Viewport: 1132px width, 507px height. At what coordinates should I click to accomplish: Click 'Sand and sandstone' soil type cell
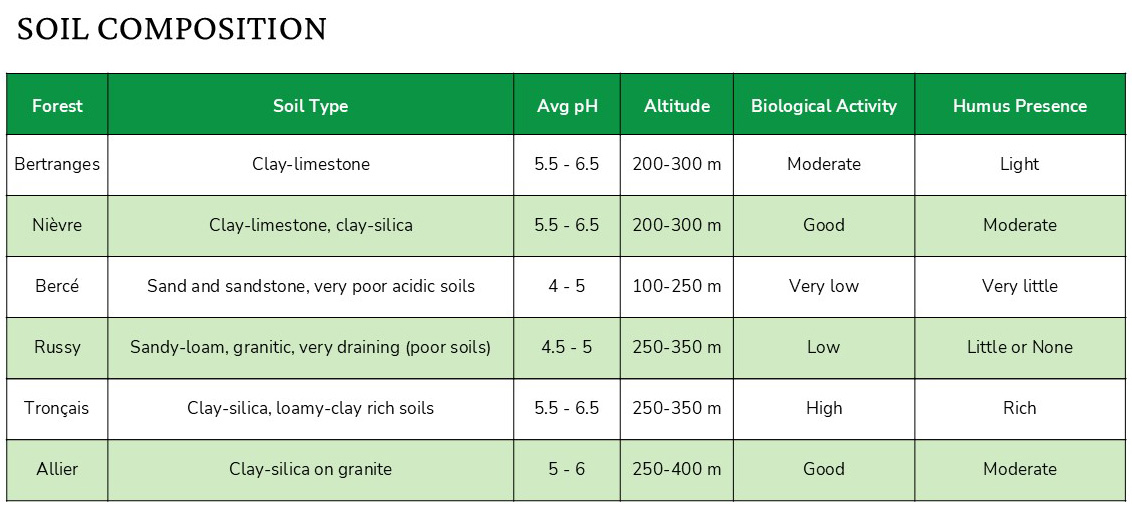pyautogui.click(x=310, y=286)
